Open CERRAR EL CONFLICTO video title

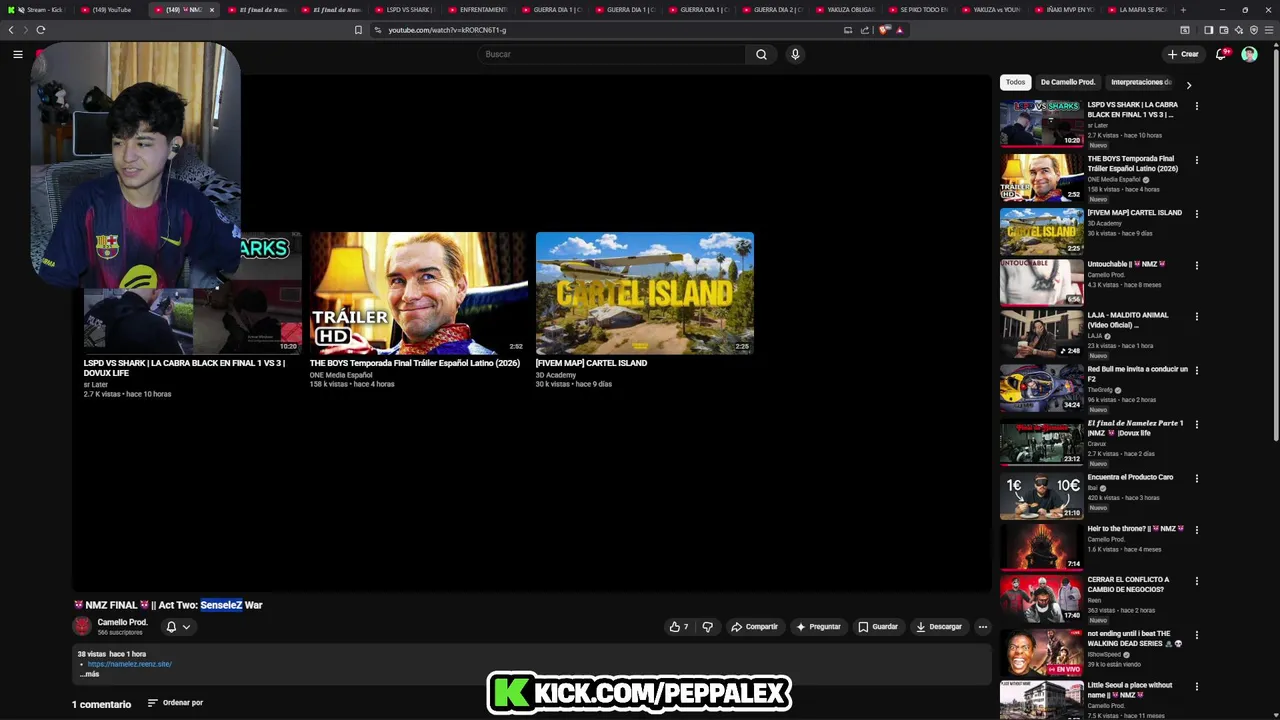point(1128,584)
